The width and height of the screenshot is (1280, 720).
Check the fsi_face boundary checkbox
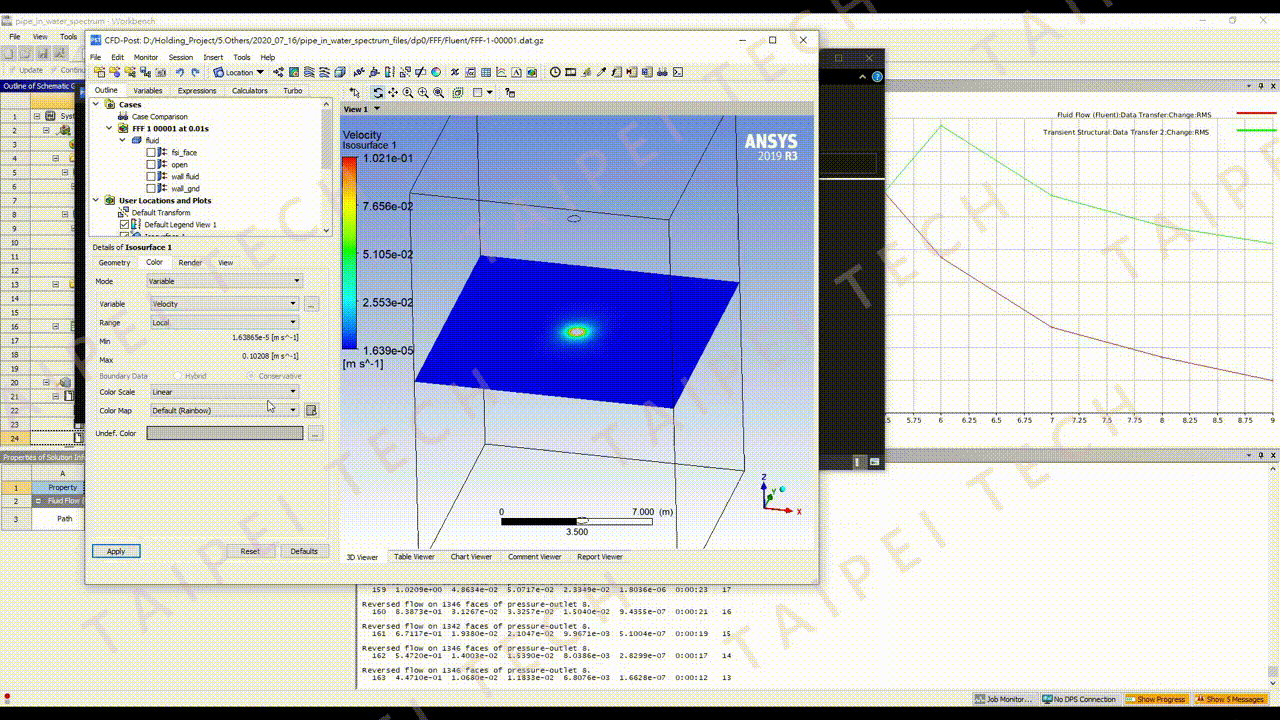pos(151,153)
